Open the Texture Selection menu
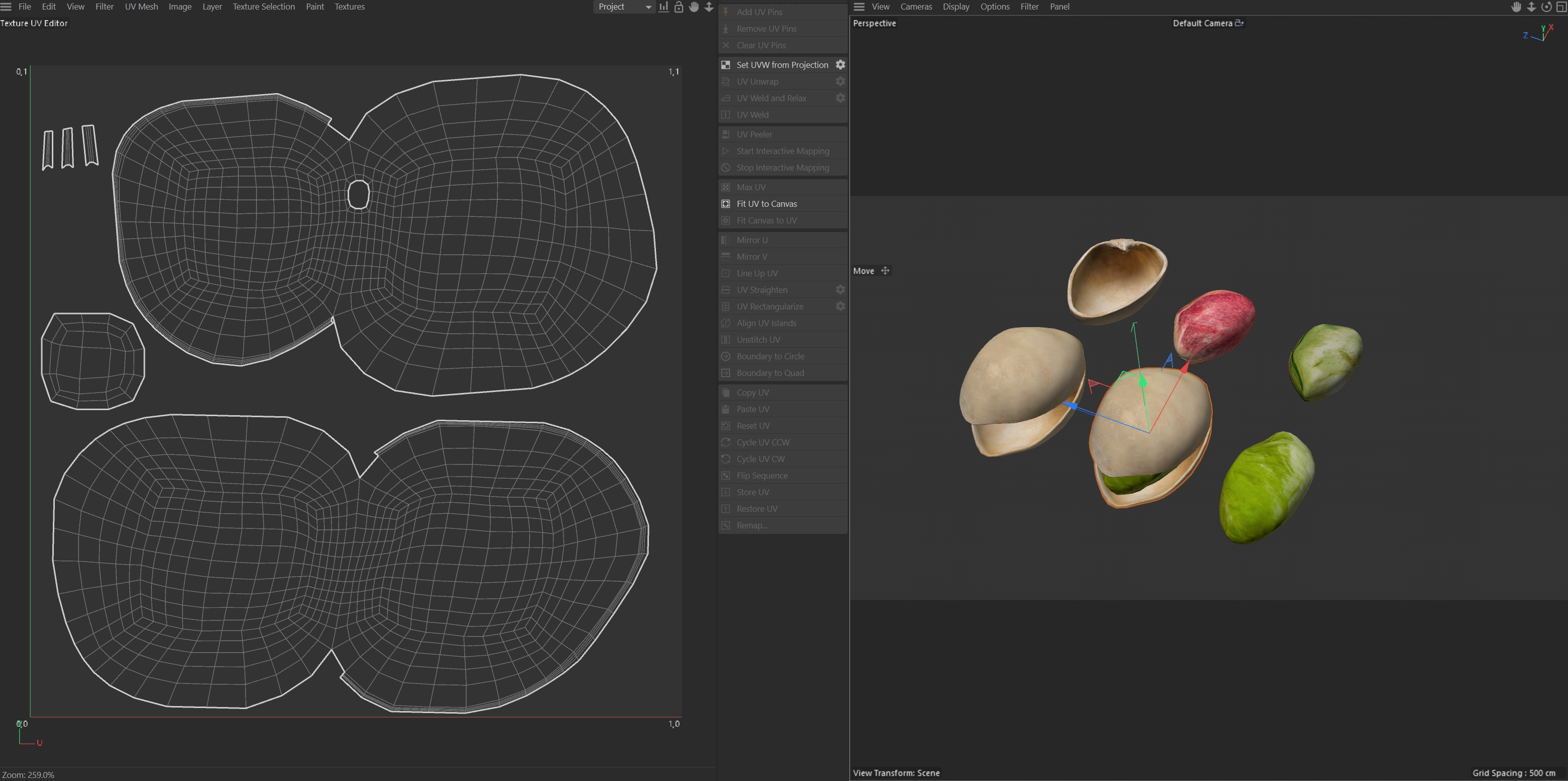 (264, 7)
